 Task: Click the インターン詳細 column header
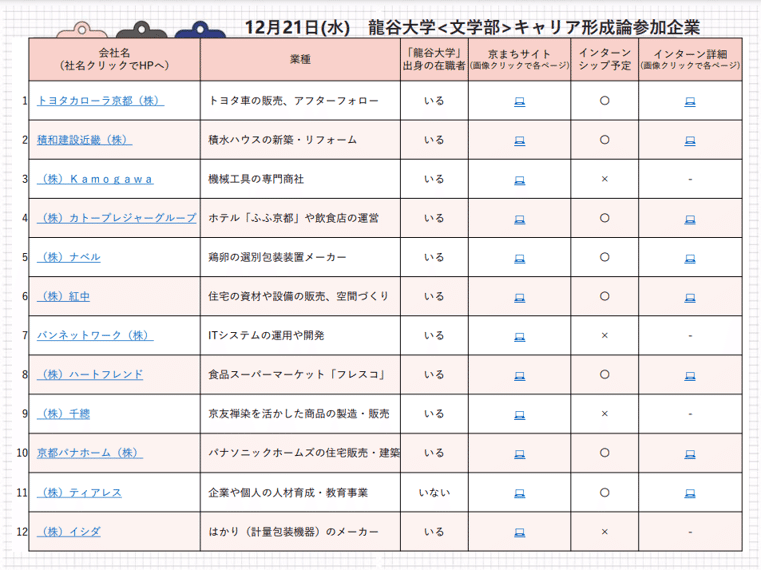(690, 59)
